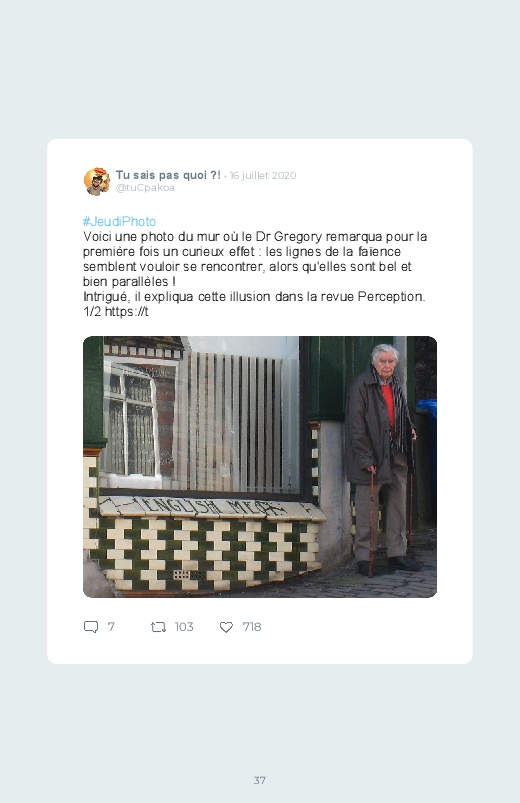Viewport: 520px width, 803px height.
Task: Click the elderly man in the photo
Action: [x=382, y=458]
